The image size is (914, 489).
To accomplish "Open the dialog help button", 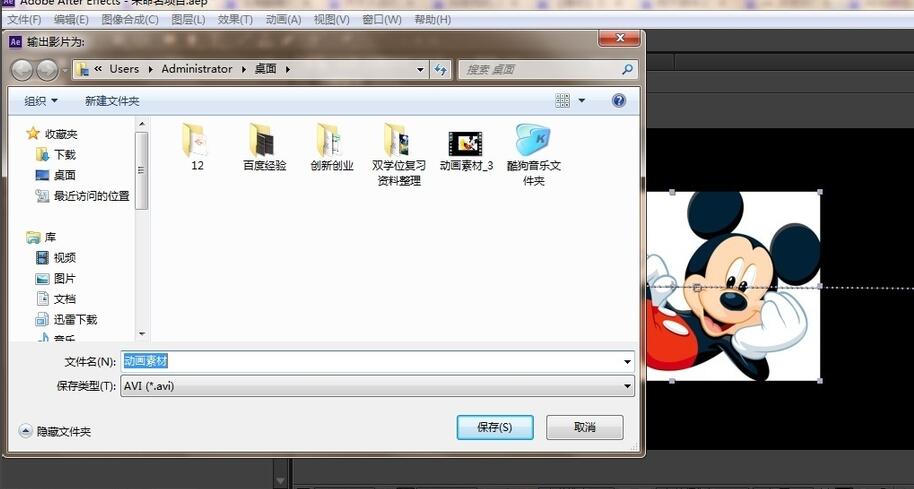I will tap(619, 101).
